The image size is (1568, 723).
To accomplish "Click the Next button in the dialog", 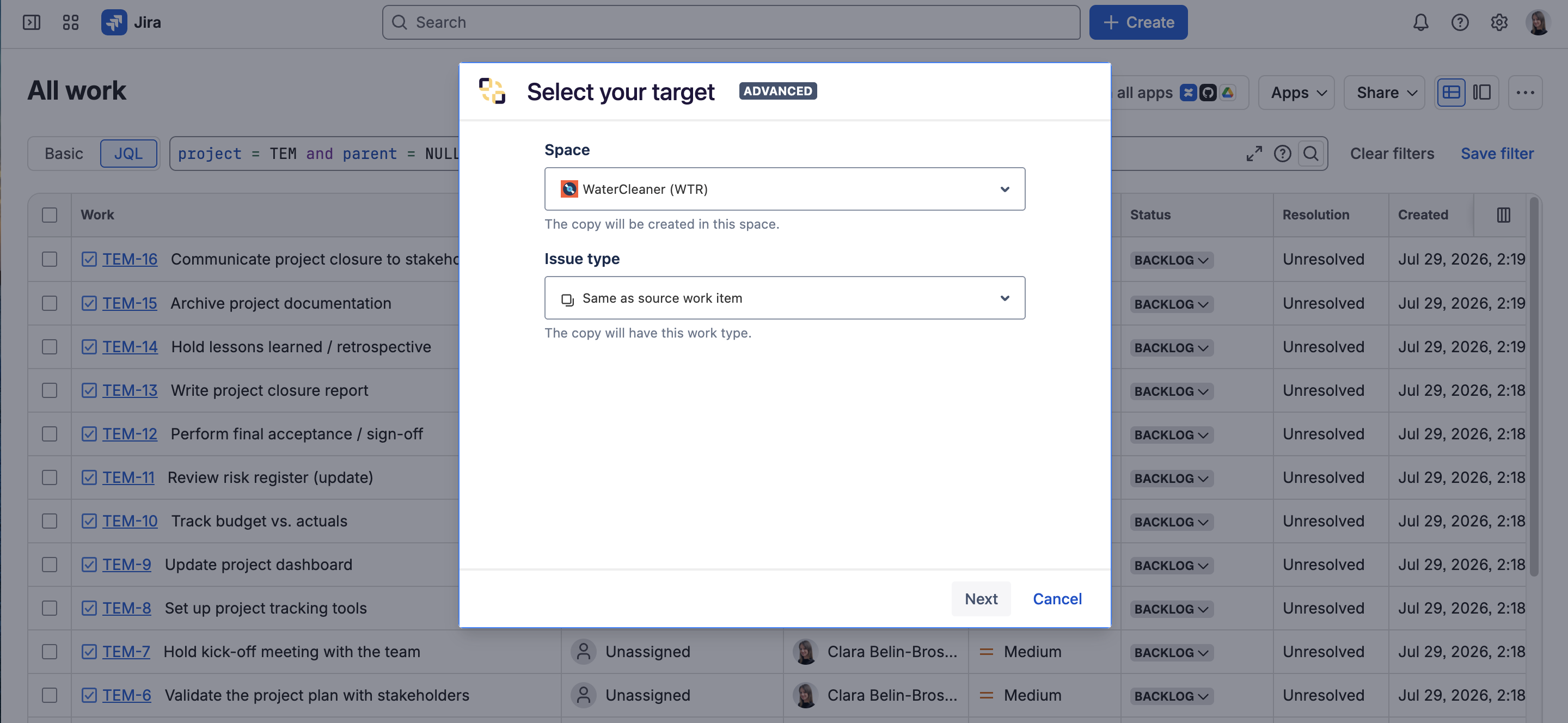I will pyautogui.click(x=981, y=599).
